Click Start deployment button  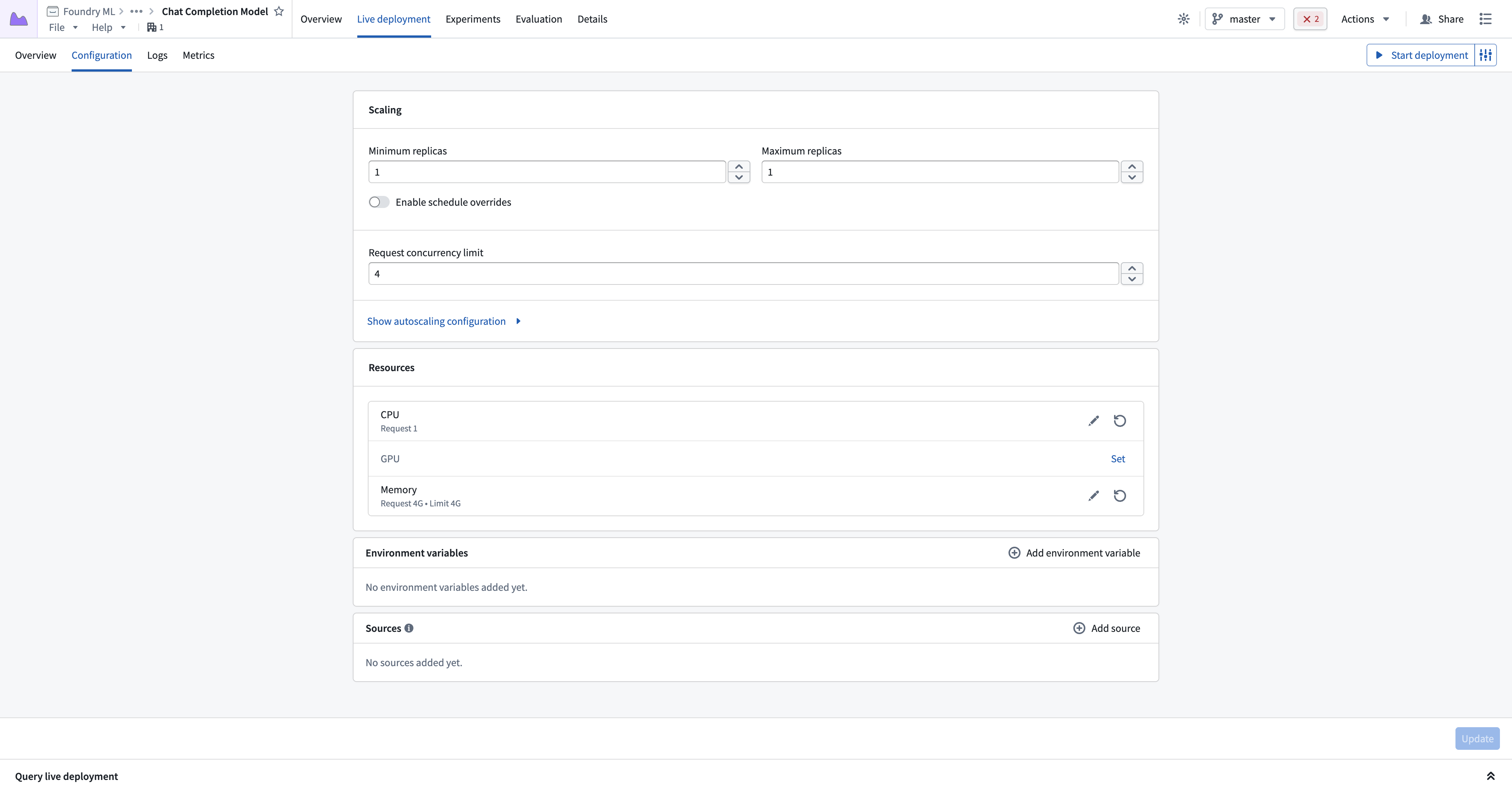(1420, 55)
